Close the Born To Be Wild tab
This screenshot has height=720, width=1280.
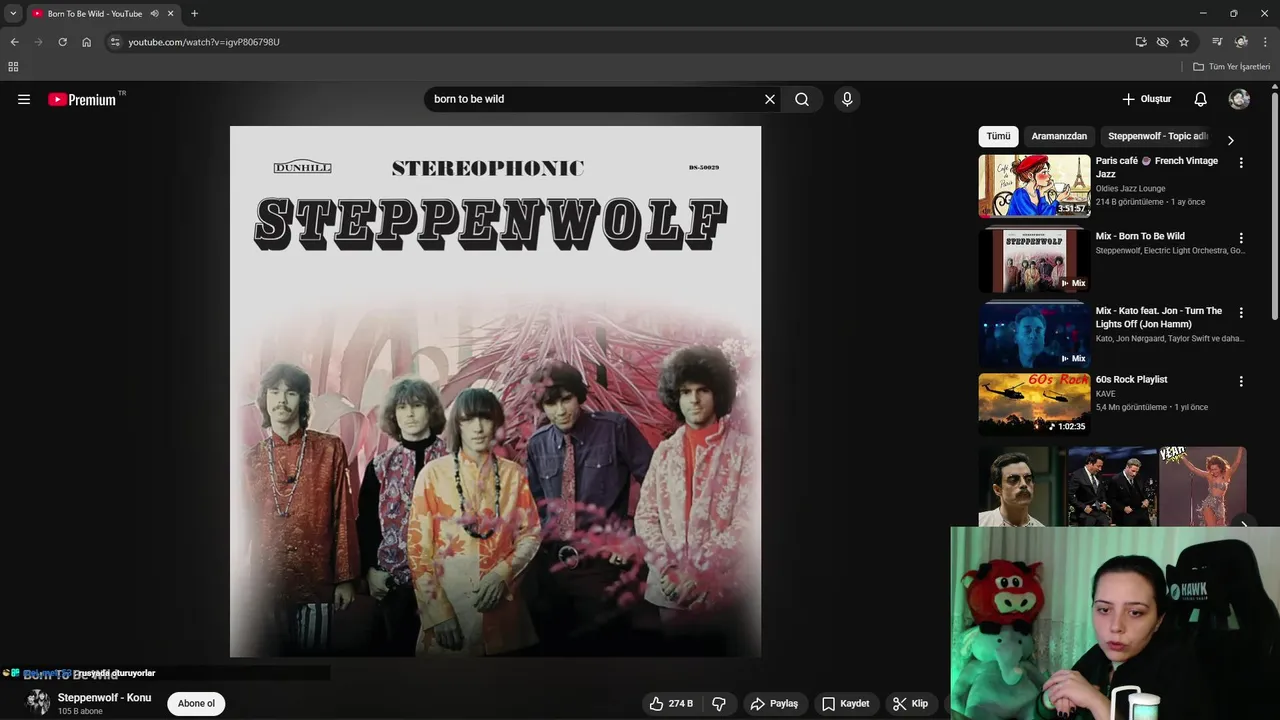click(170, 14)
